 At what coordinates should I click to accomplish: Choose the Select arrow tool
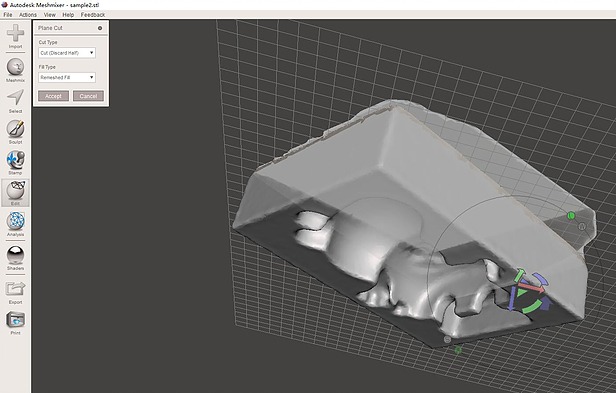pos(15,98)
